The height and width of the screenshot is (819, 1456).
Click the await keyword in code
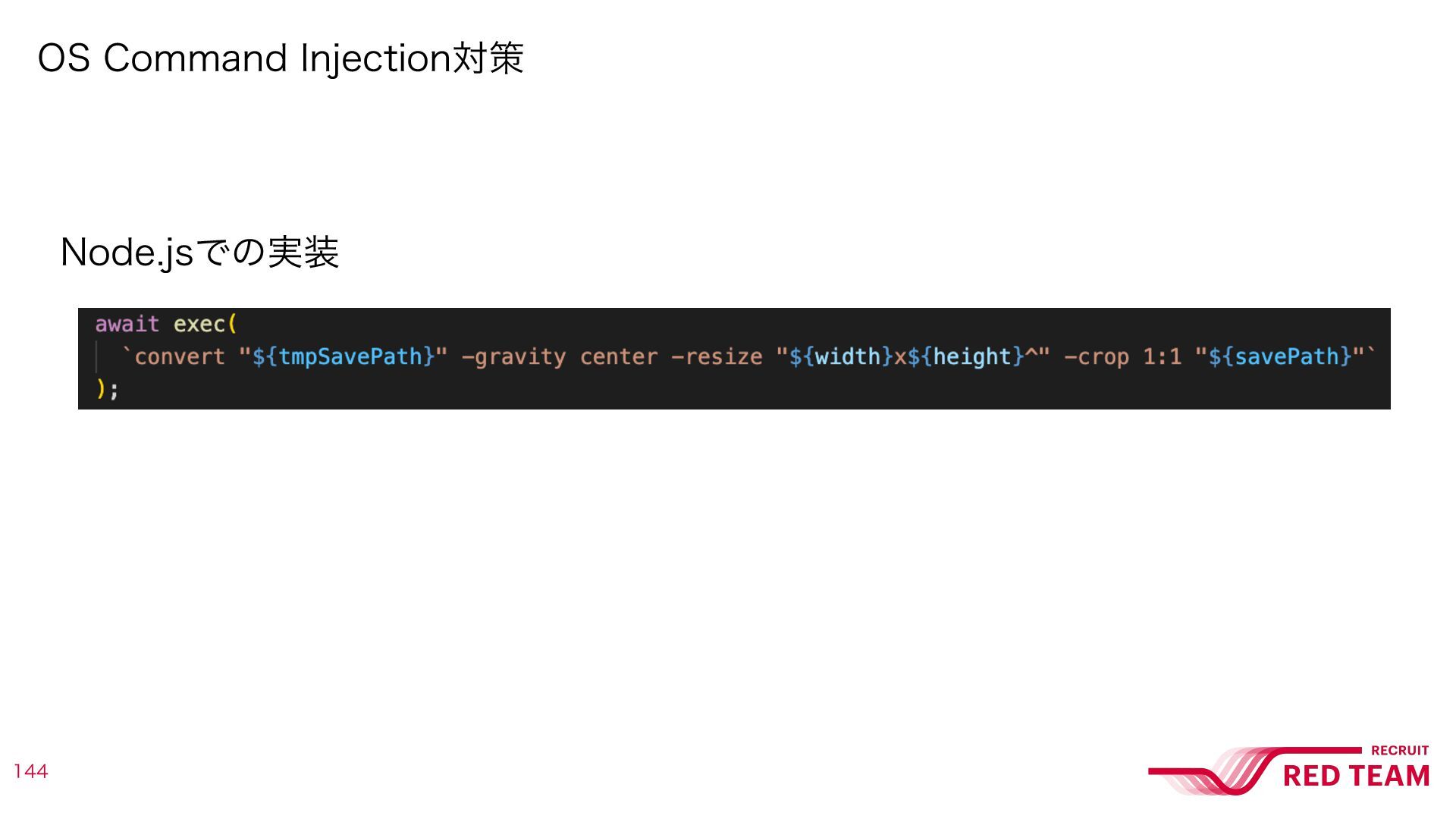[x=127, y=324]
